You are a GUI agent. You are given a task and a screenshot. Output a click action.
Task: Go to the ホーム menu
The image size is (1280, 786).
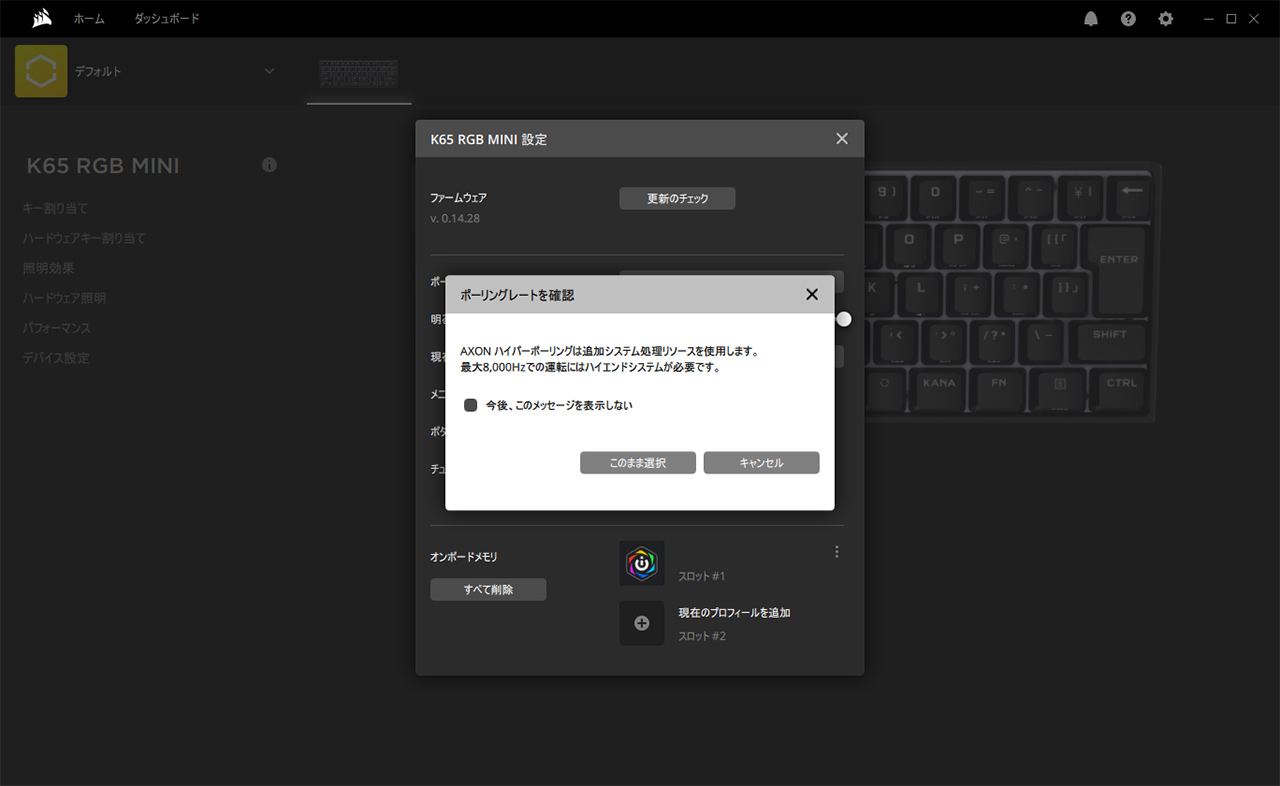[x=89, y=19]
